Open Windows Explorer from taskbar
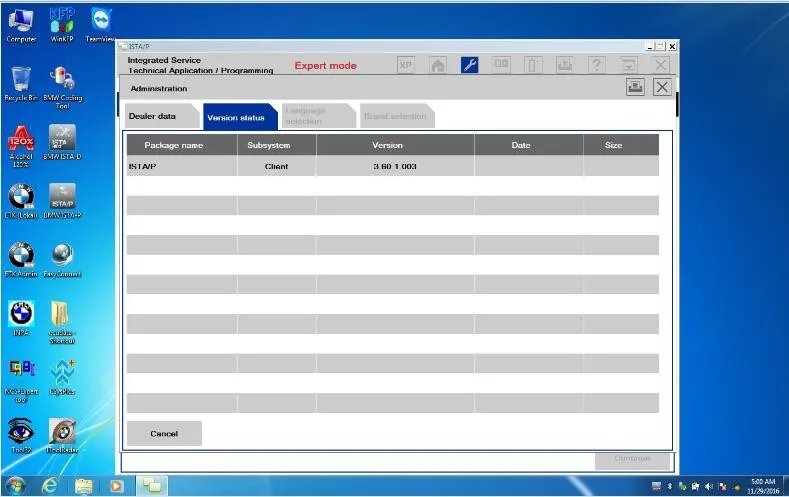The image size is (789, 497). pyautogui.click(x=84, y=486)
